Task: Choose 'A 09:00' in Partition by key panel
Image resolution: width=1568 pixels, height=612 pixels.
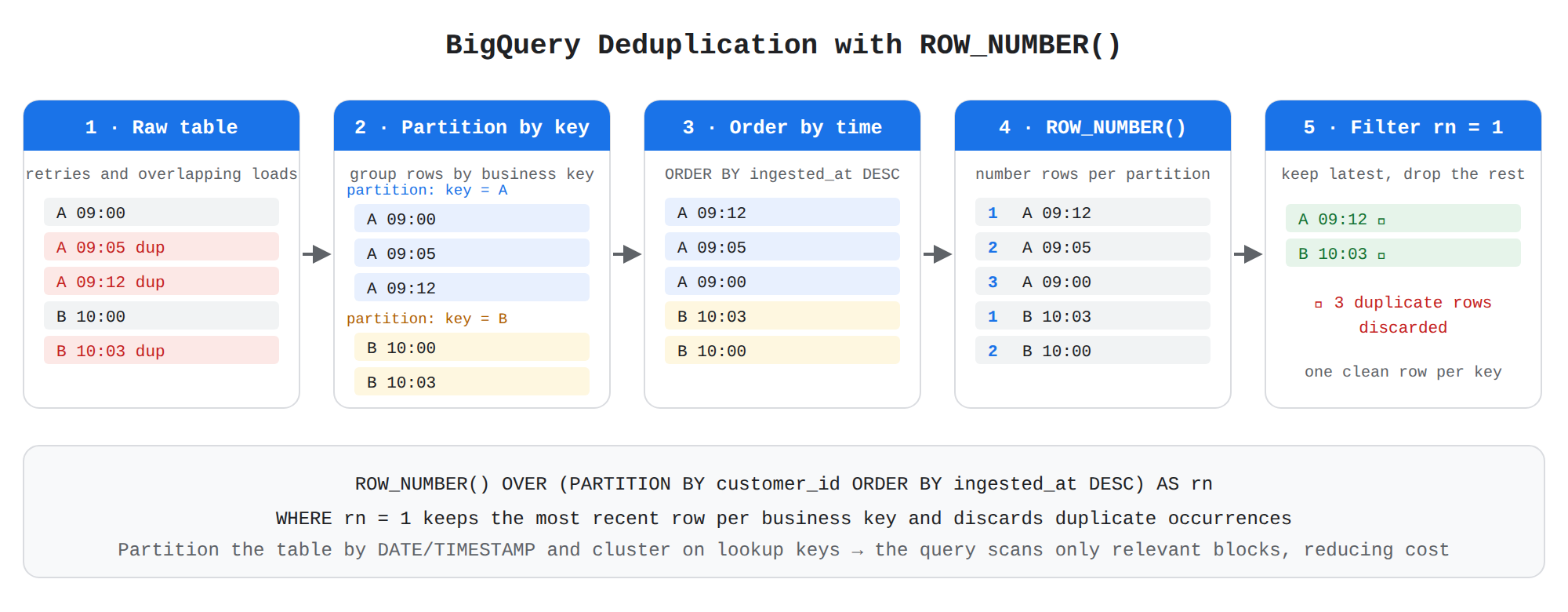Action: (472, 218)
